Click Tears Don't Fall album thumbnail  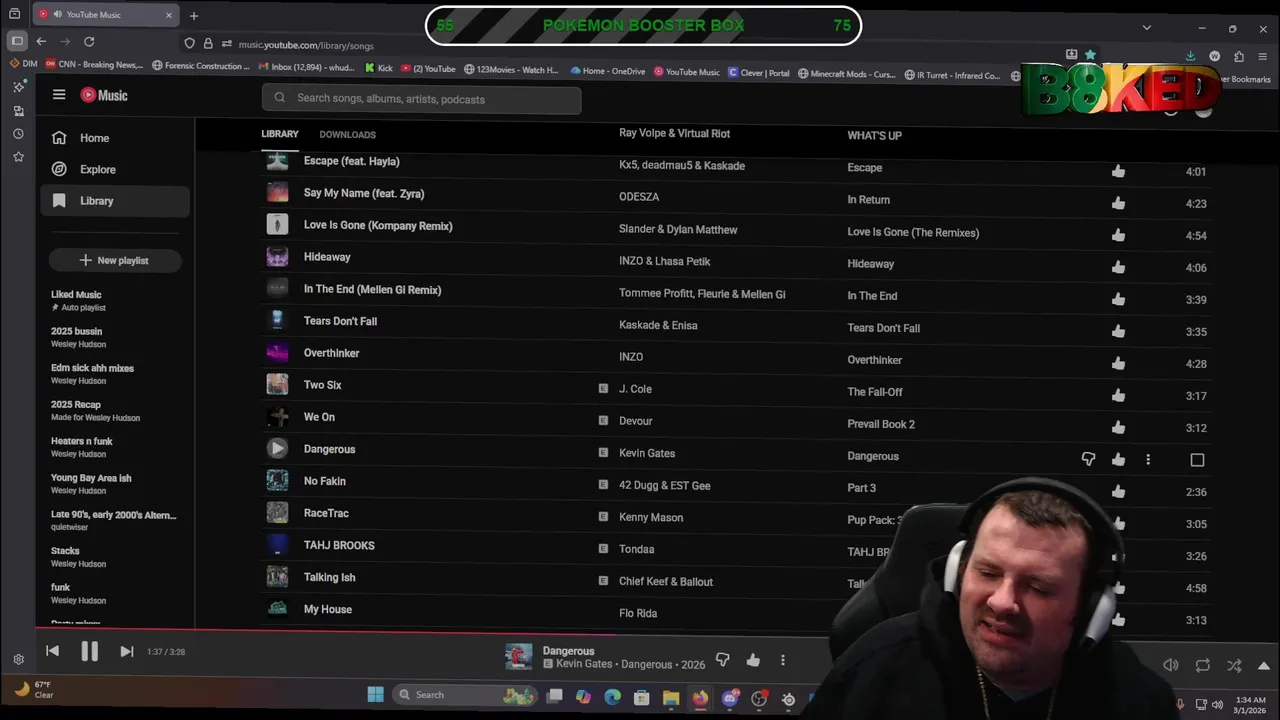tap(277, 321)
